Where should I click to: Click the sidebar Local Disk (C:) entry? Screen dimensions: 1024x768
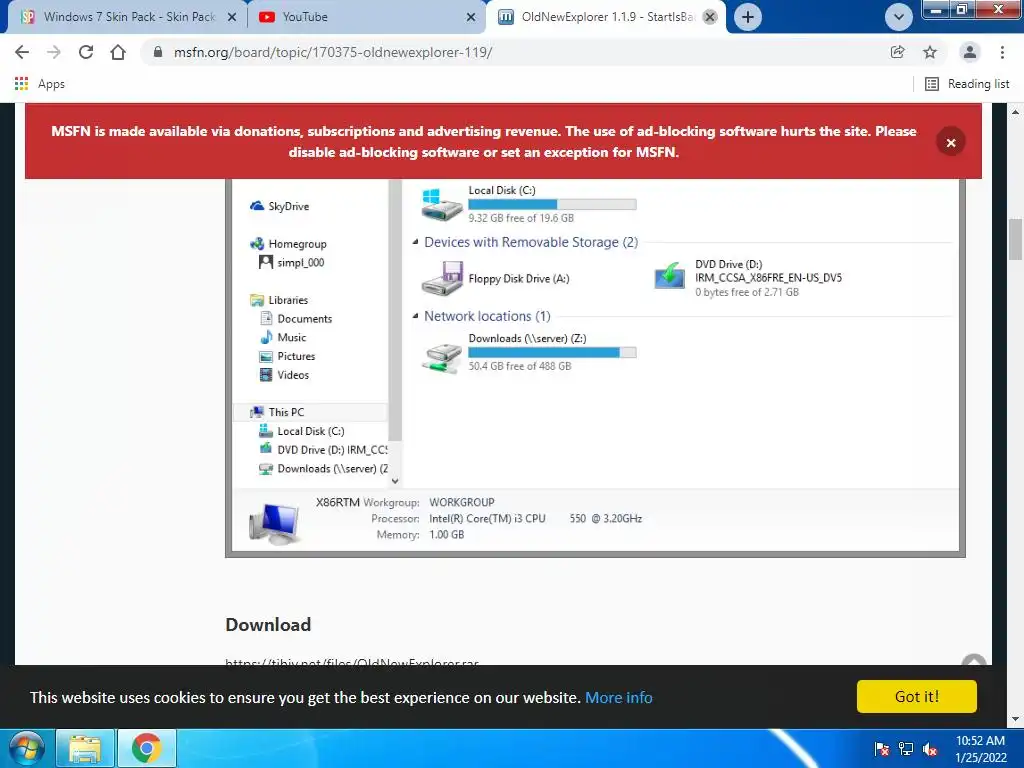pyautogui.click(x=302, y=431)
